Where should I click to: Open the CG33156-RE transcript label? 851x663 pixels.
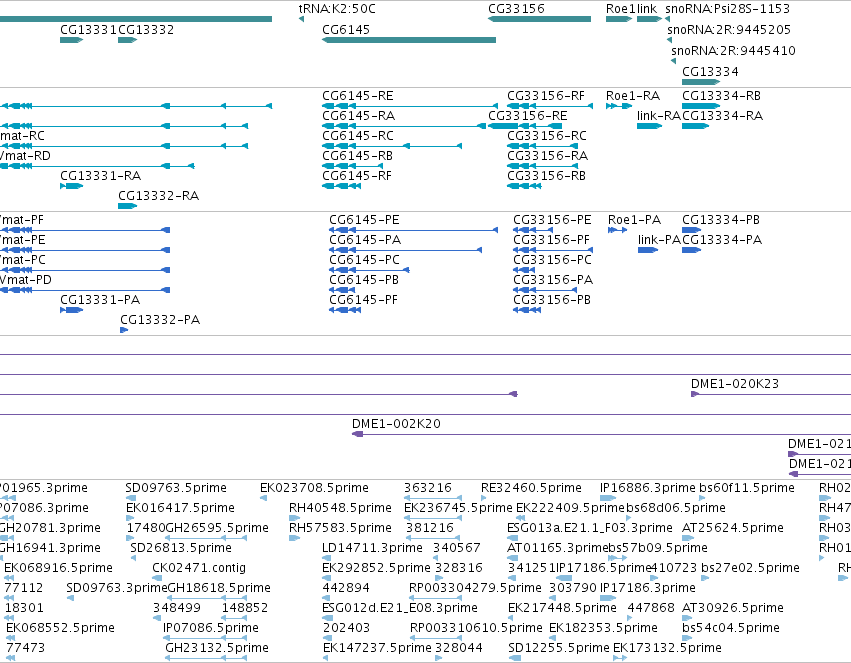click(x=528, y=116)
